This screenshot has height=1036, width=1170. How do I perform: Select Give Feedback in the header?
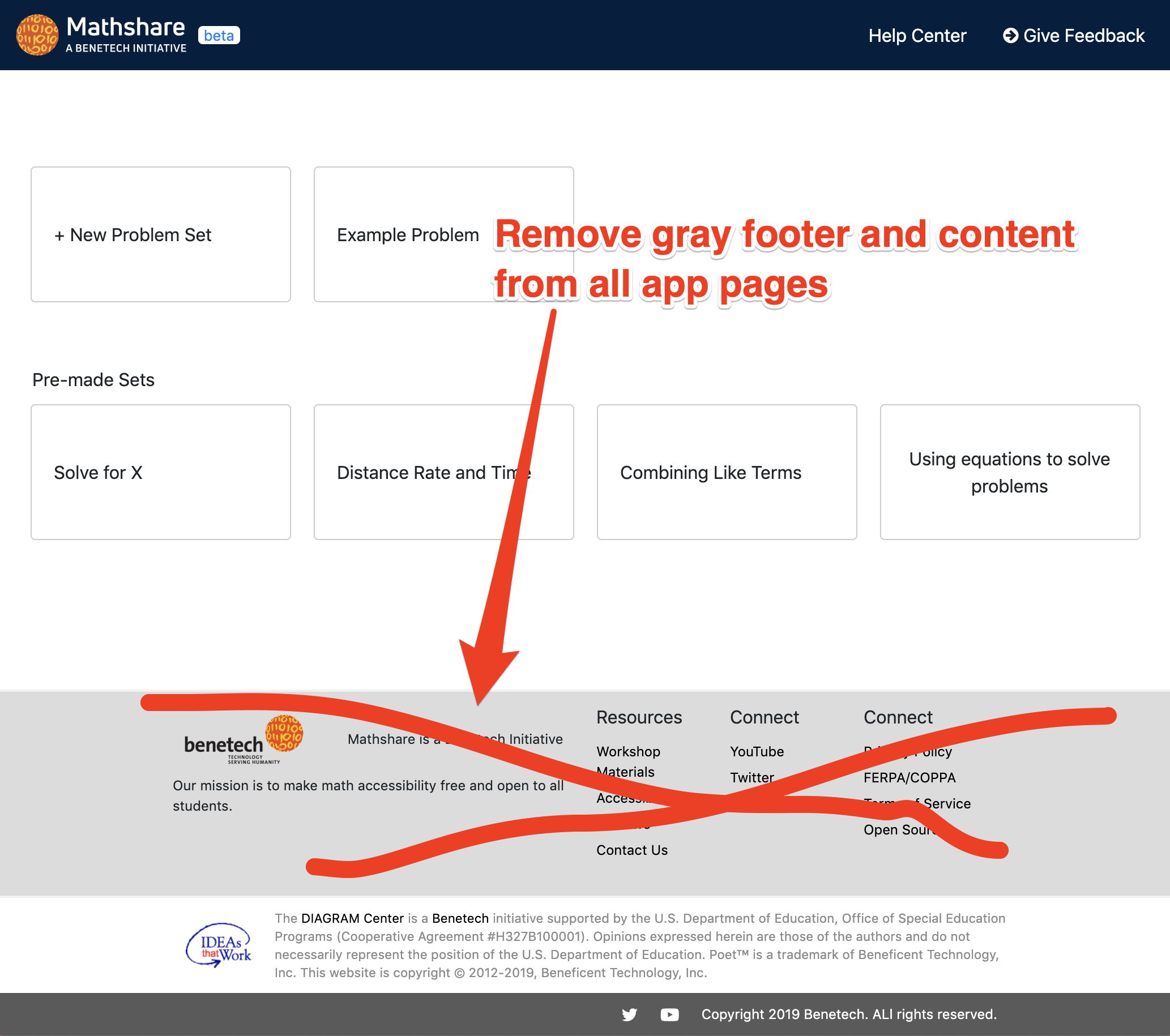[1083, 35]
